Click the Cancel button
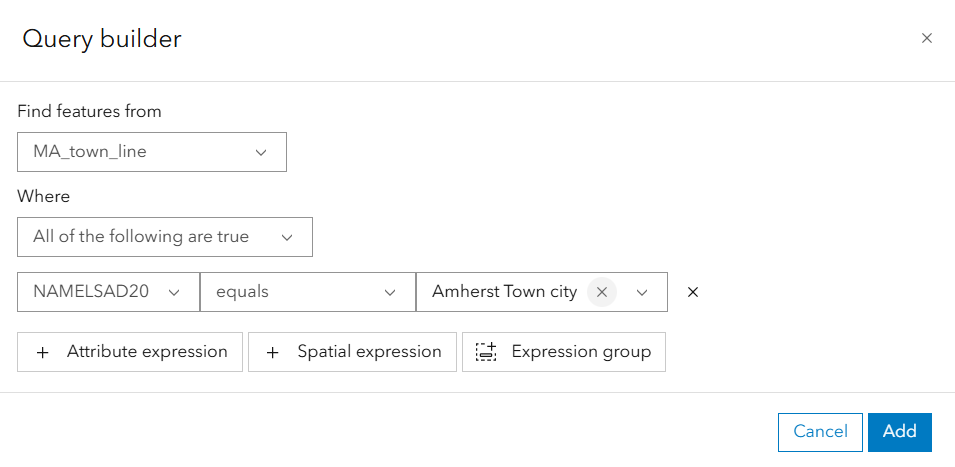The height and width of the screenshot is (467, 955). point(820,432)
